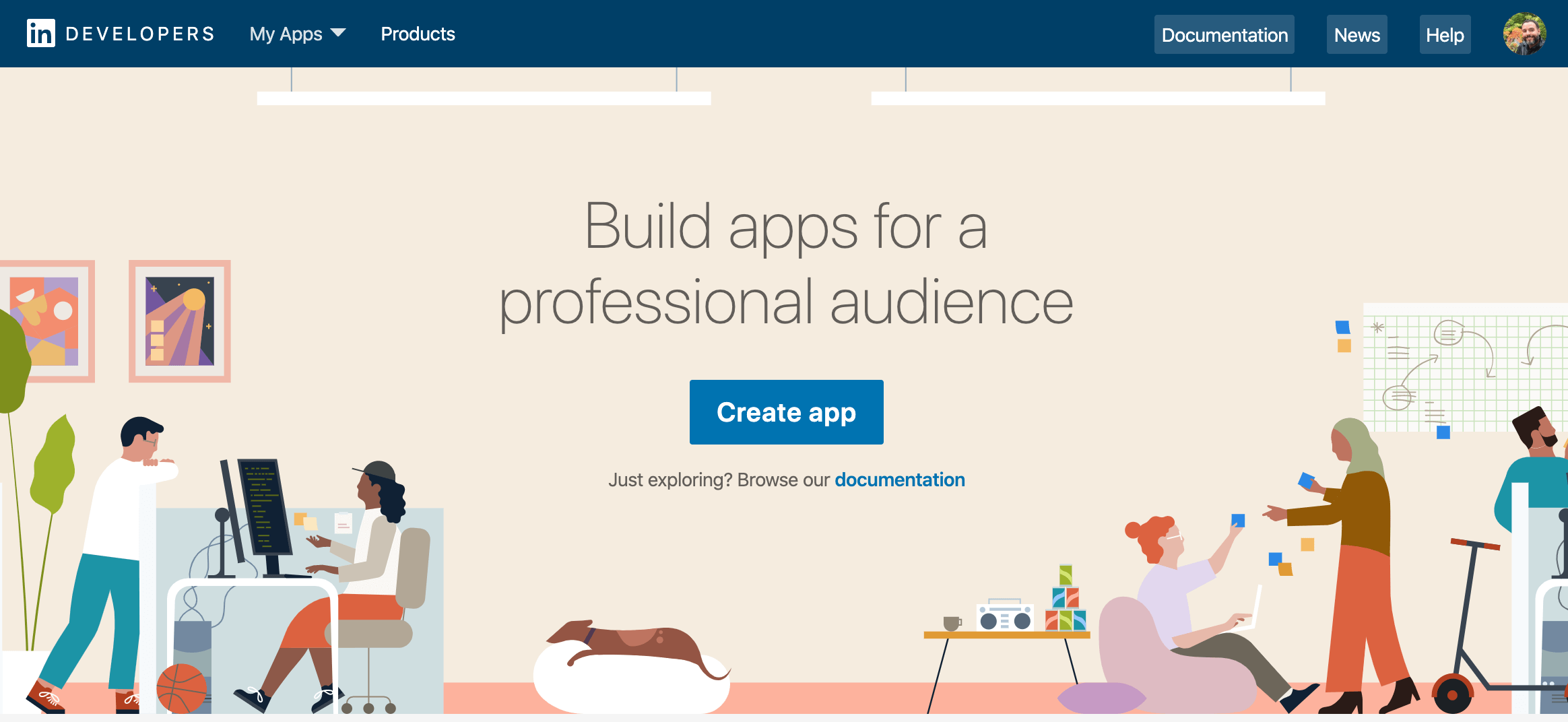Screen dimensions: 1568x722
Task: Open the Help page
Action: [1445, 34]
